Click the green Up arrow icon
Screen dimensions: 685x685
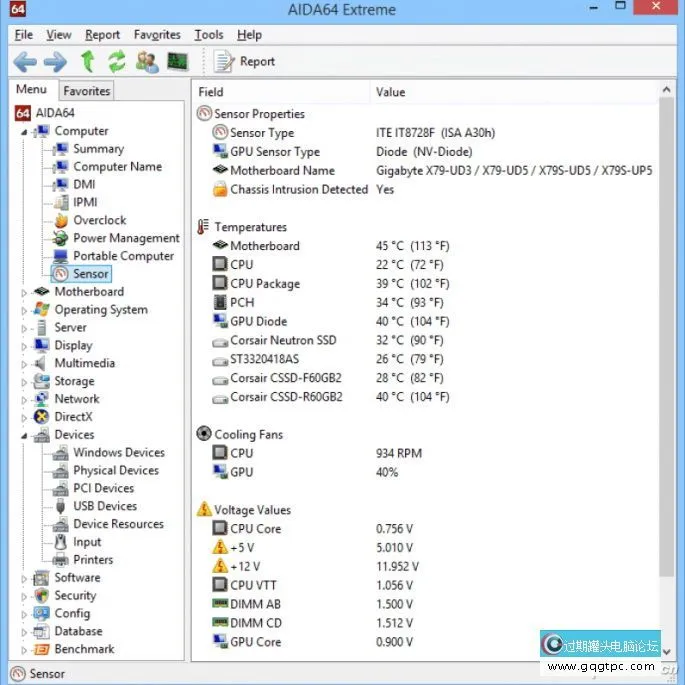(87, 62)
